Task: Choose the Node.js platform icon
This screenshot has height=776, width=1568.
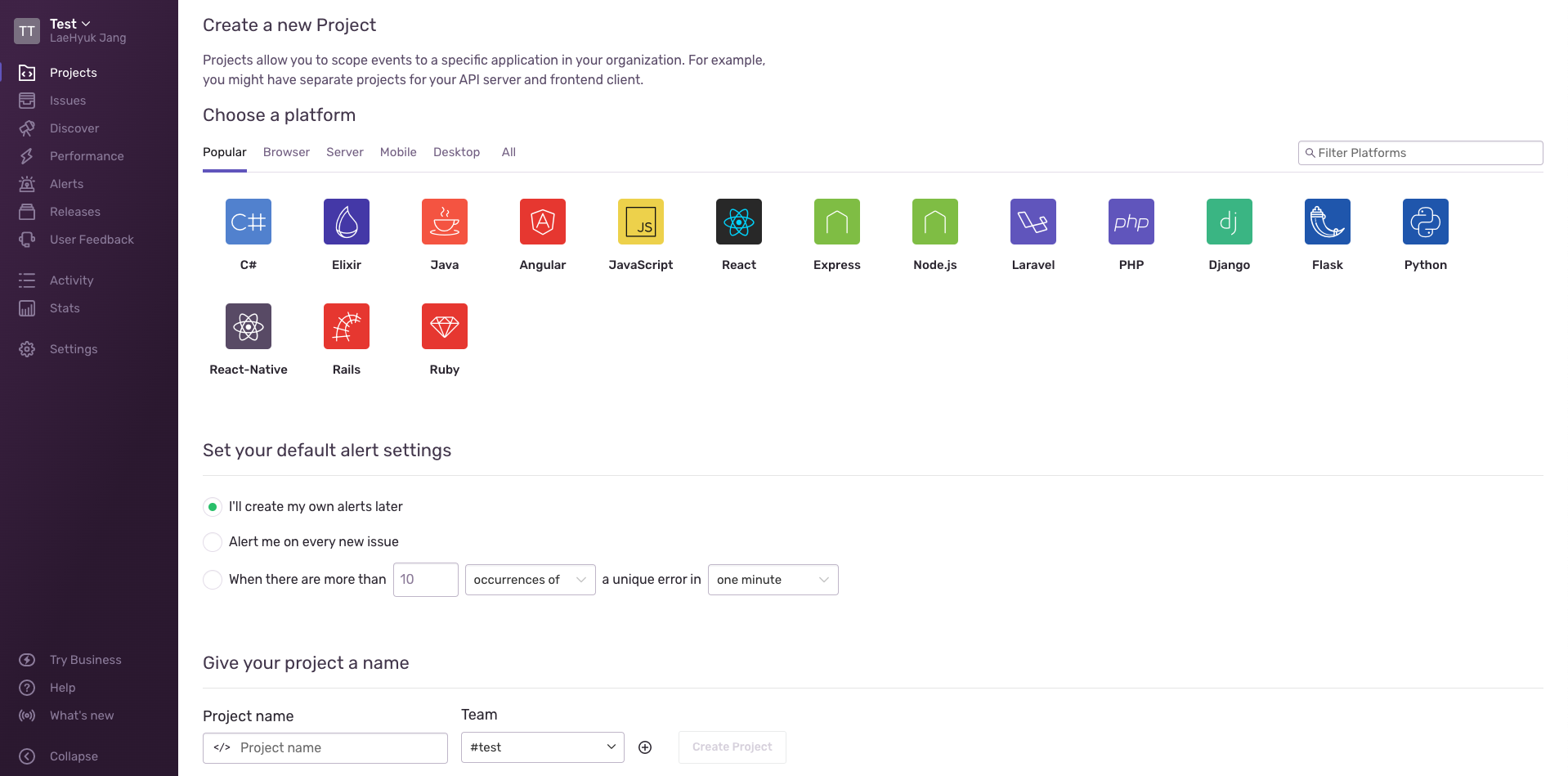Action: [x=935, y=222]
